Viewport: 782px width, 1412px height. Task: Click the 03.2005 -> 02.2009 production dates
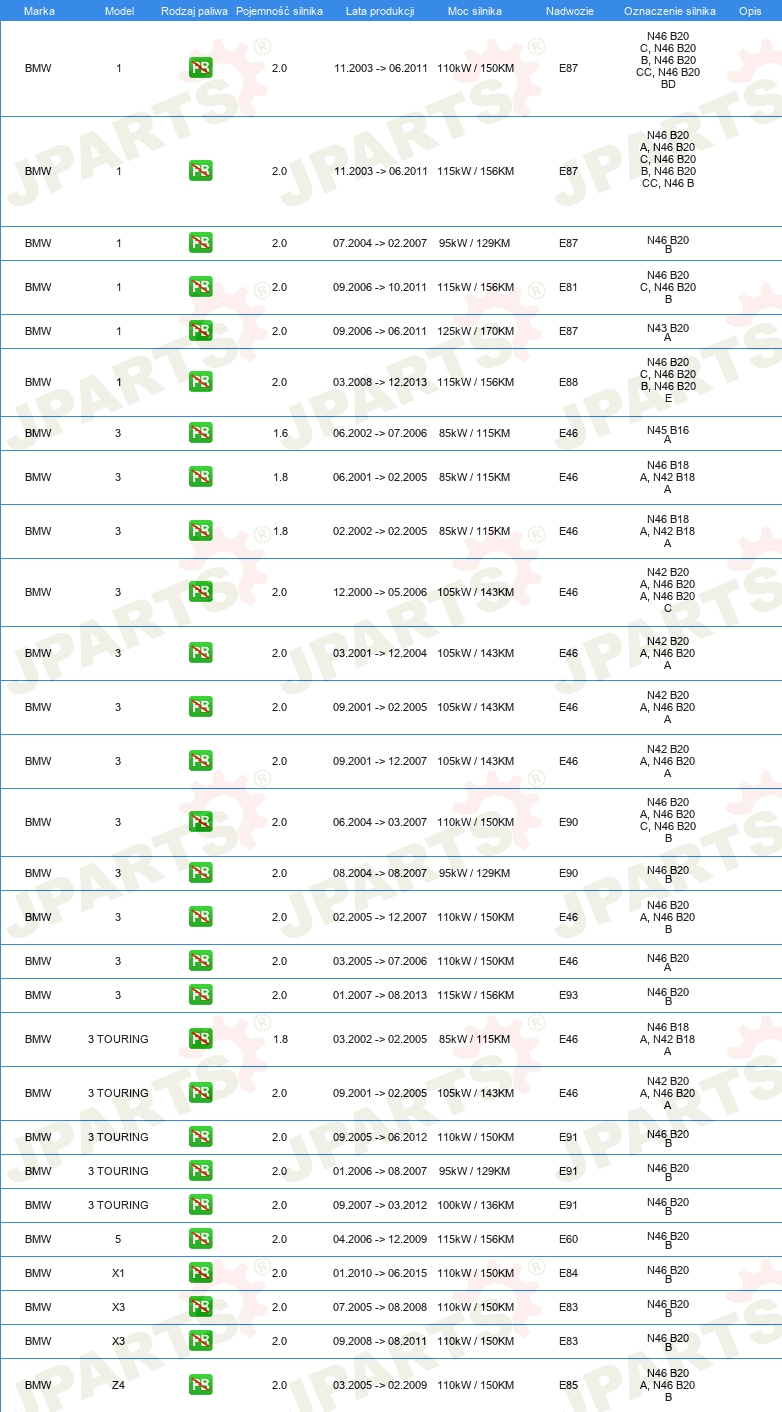click(380, 1385)
